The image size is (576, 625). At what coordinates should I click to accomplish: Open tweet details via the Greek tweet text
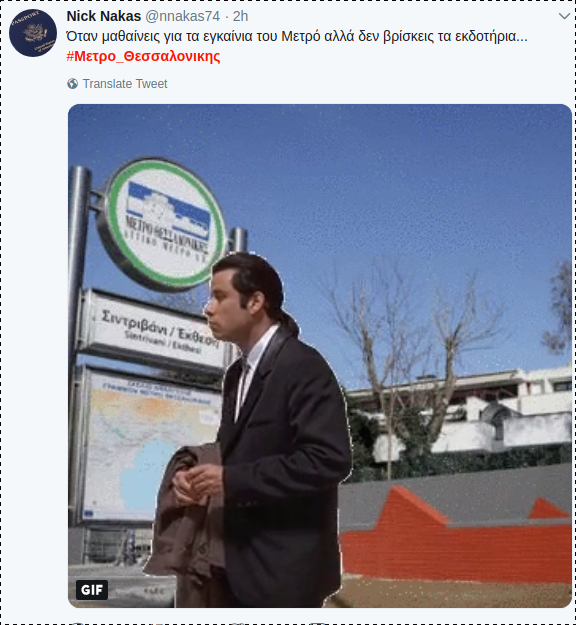[x=297, y=36]
